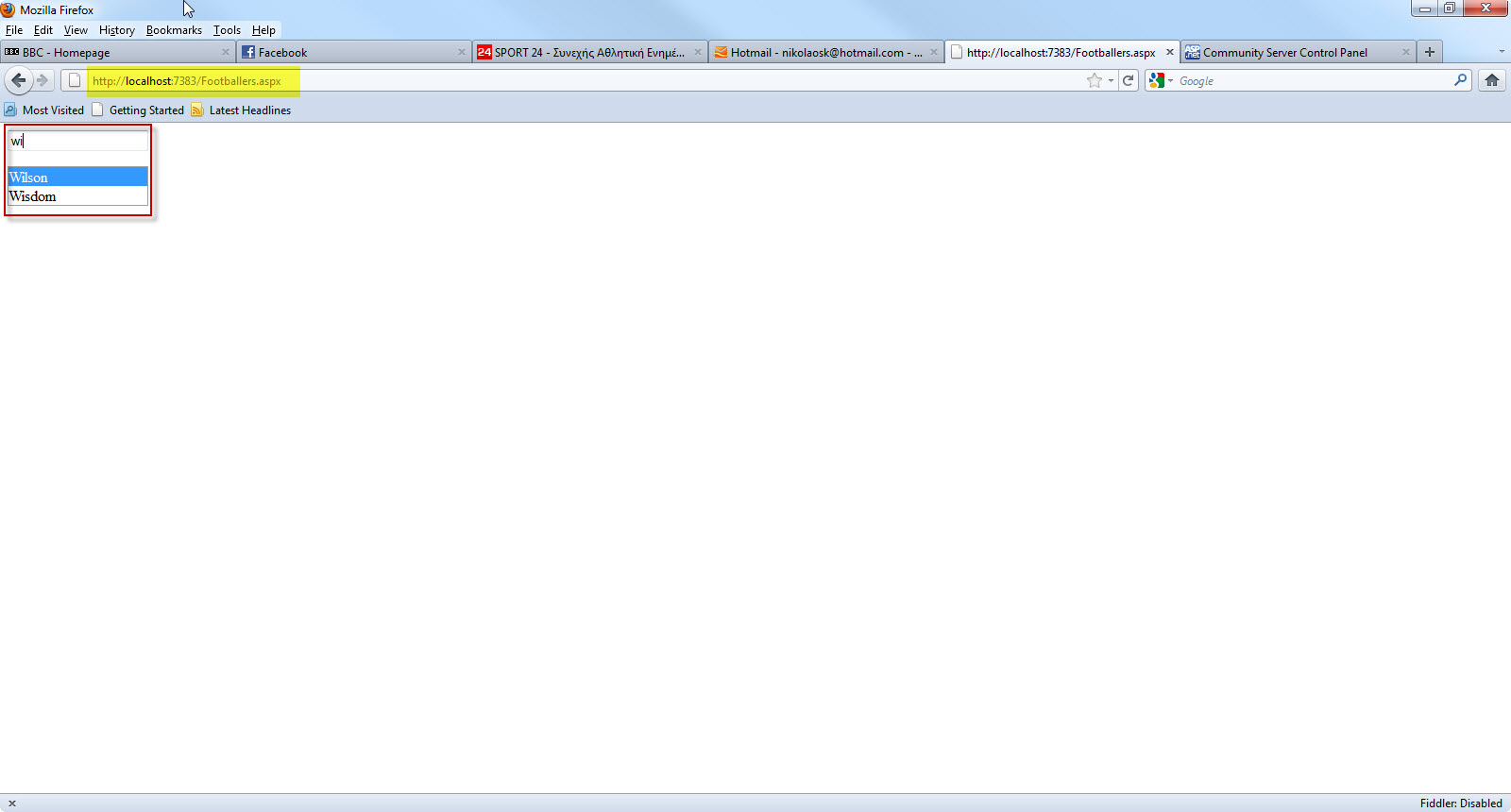Go to the Home page icon

click(x=1492, y=80)
